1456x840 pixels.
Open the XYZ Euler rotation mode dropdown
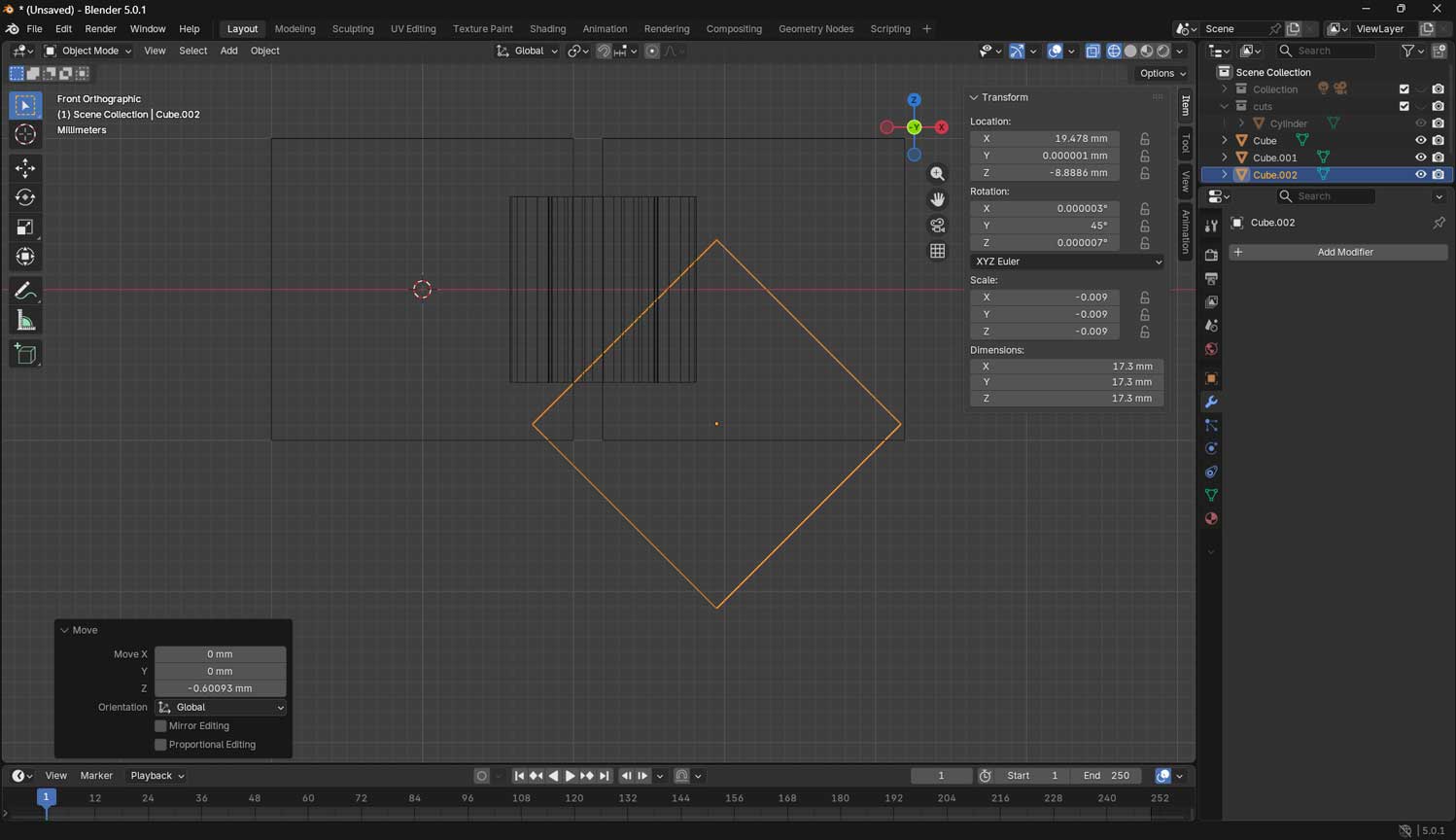(1066, 262)
